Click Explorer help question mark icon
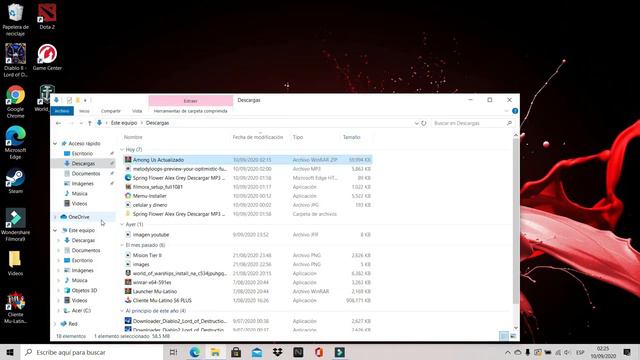Viewport: 640px width, 360px height. (515, 111)
